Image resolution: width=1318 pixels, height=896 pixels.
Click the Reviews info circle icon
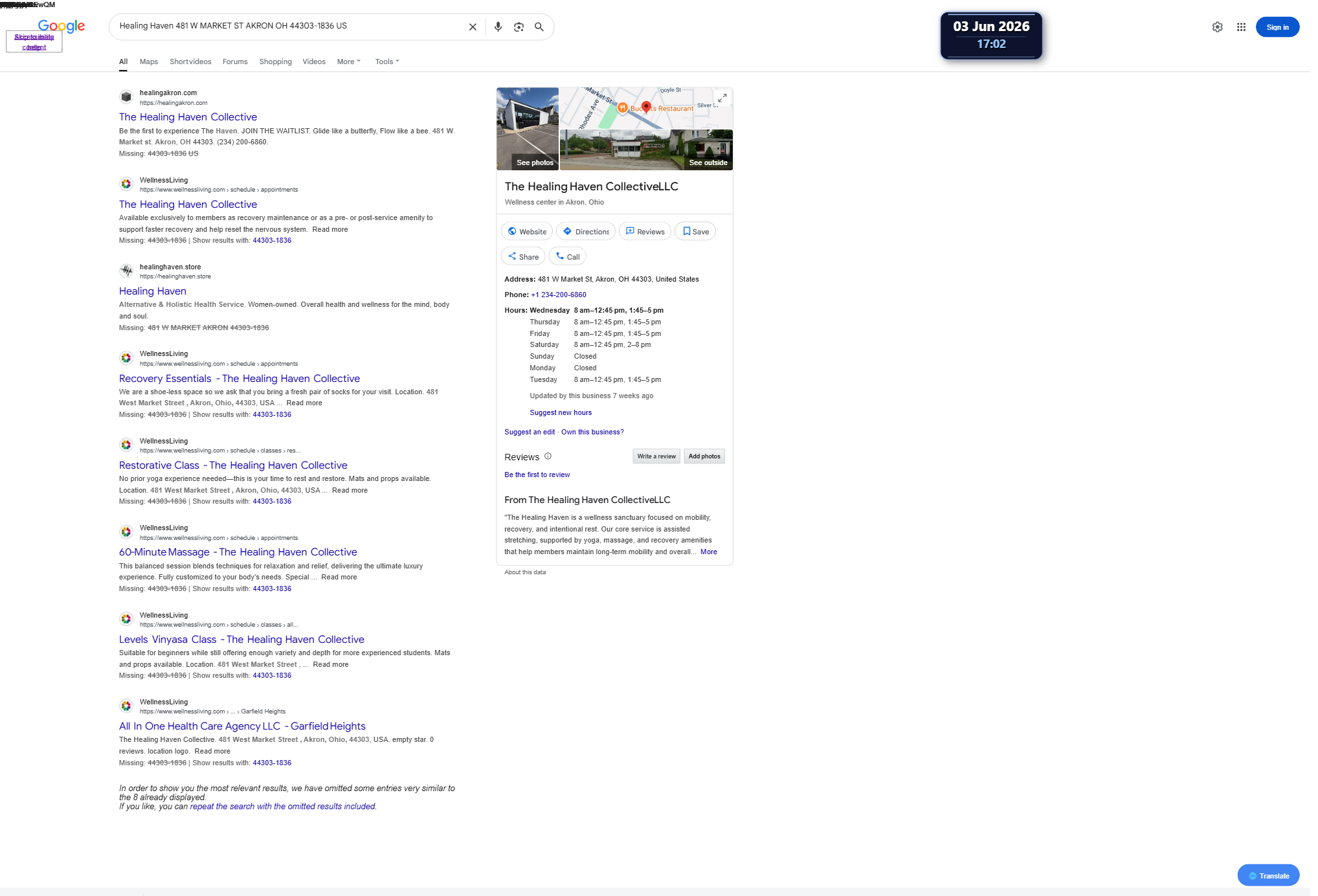click(548, 456)
